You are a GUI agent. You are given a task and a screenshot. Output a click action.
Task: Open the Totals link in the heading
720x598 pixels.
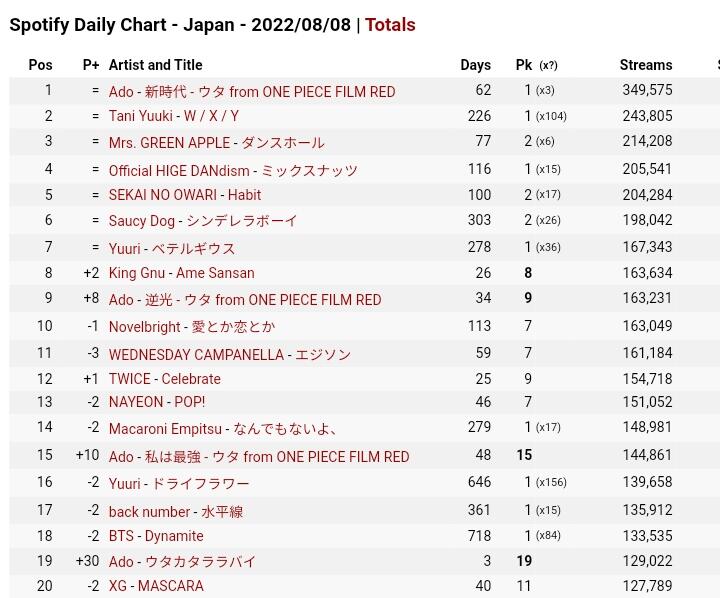click(390, 25)
